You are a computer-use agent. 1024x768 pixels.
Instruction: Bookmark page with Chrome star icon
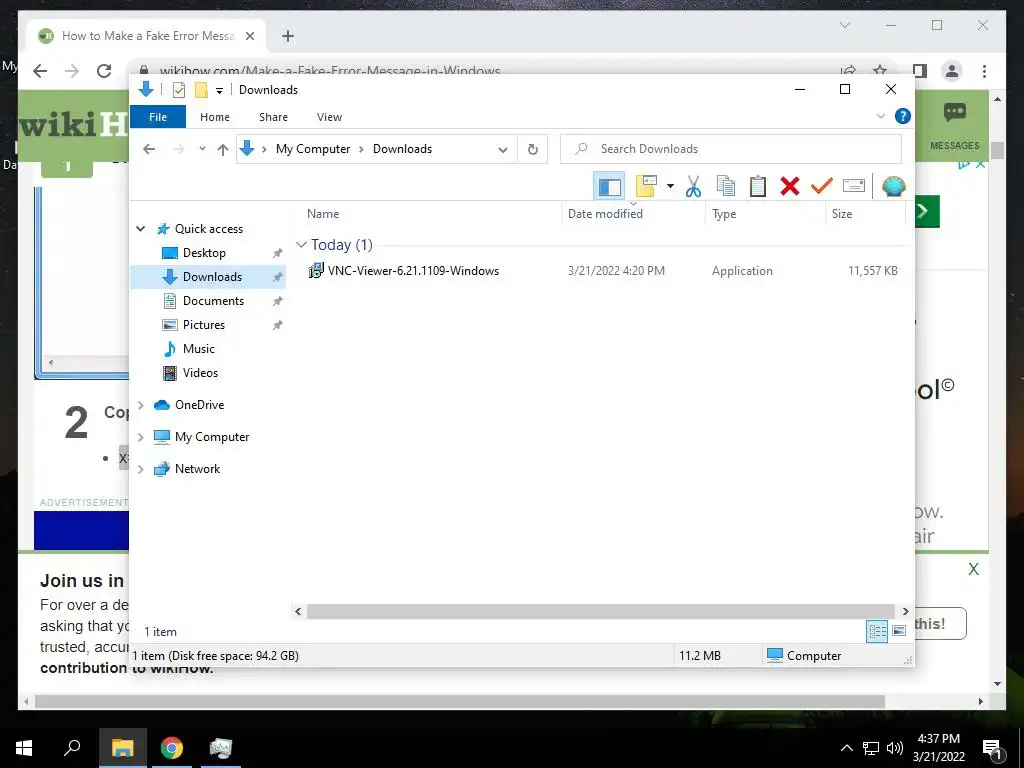(x=880, y=71)
